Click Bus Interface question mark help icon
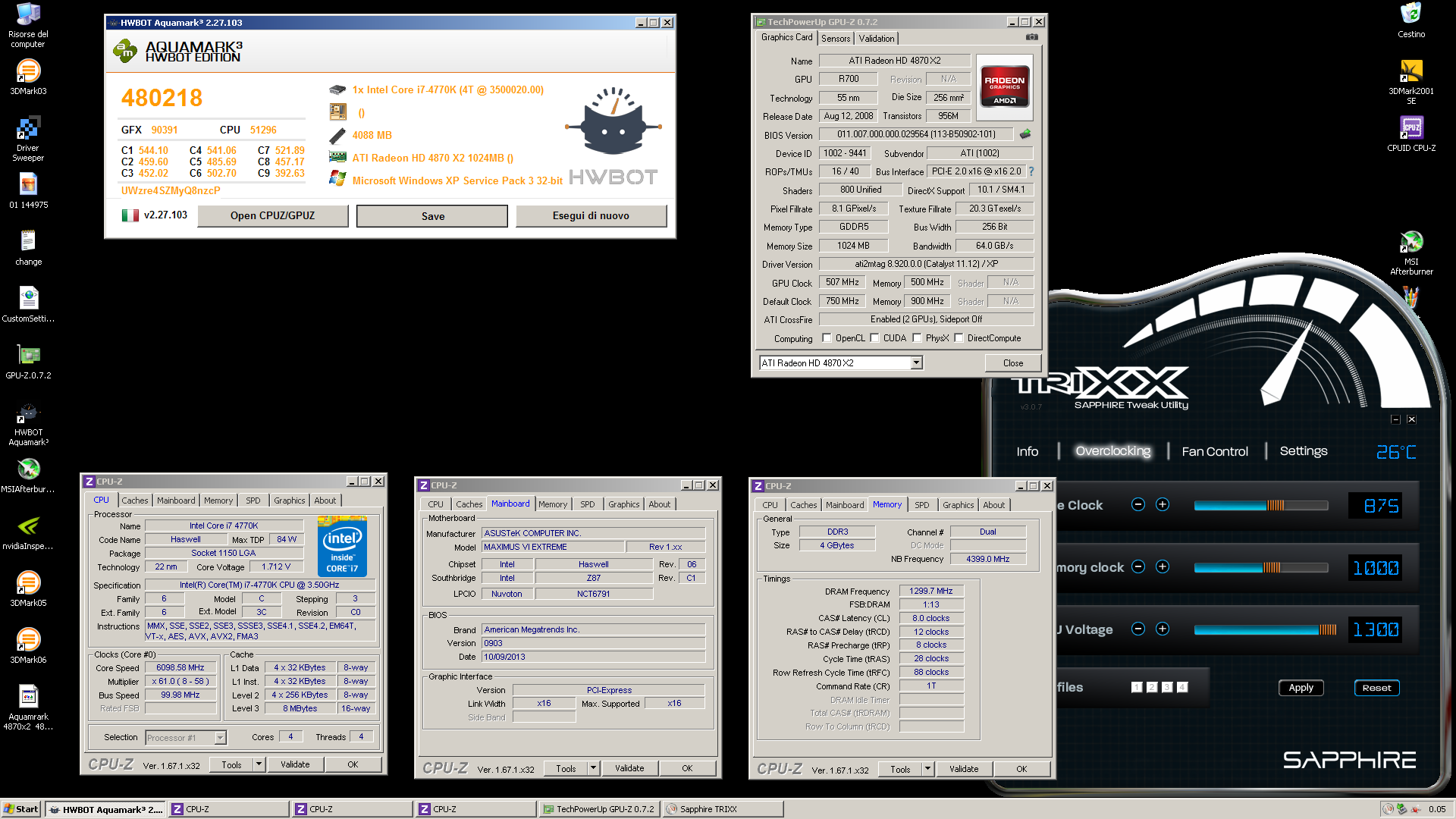Viewport: 1456px width, 819px height. (1031, 171)
